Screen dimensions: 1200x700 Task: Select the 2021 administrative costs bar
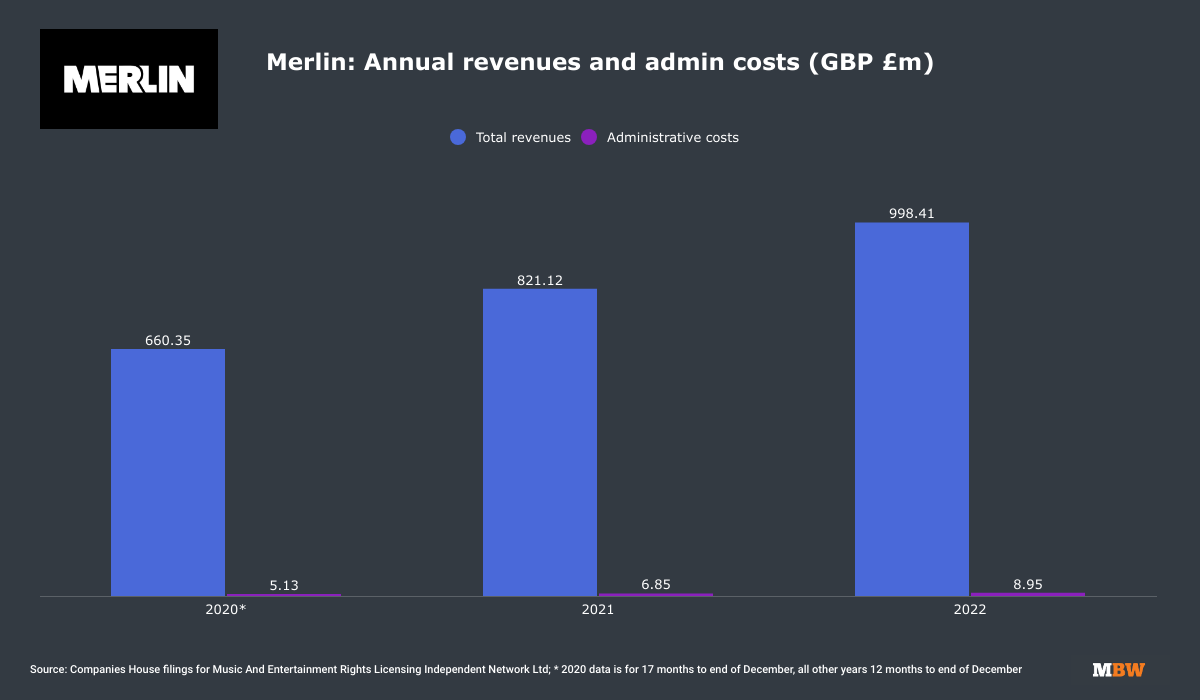tap(656, 594)
